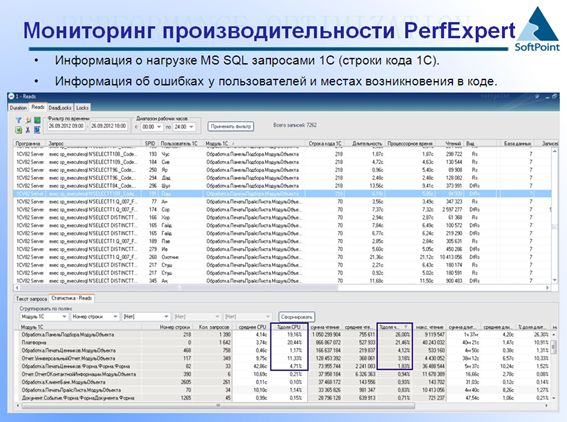Sort by Строка кода 1С column header
The width and height of the screenshot is (567, 422).
[325, 144]
